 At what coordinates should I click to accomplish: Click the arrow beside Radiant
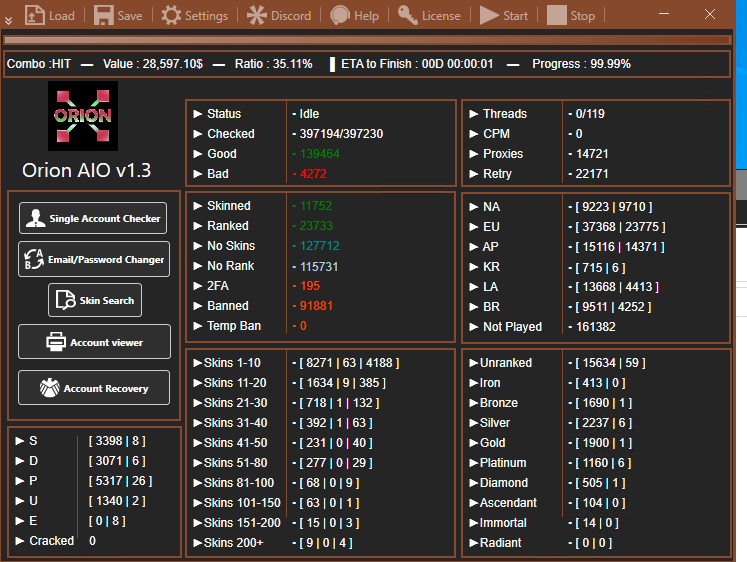coord(473,543)
